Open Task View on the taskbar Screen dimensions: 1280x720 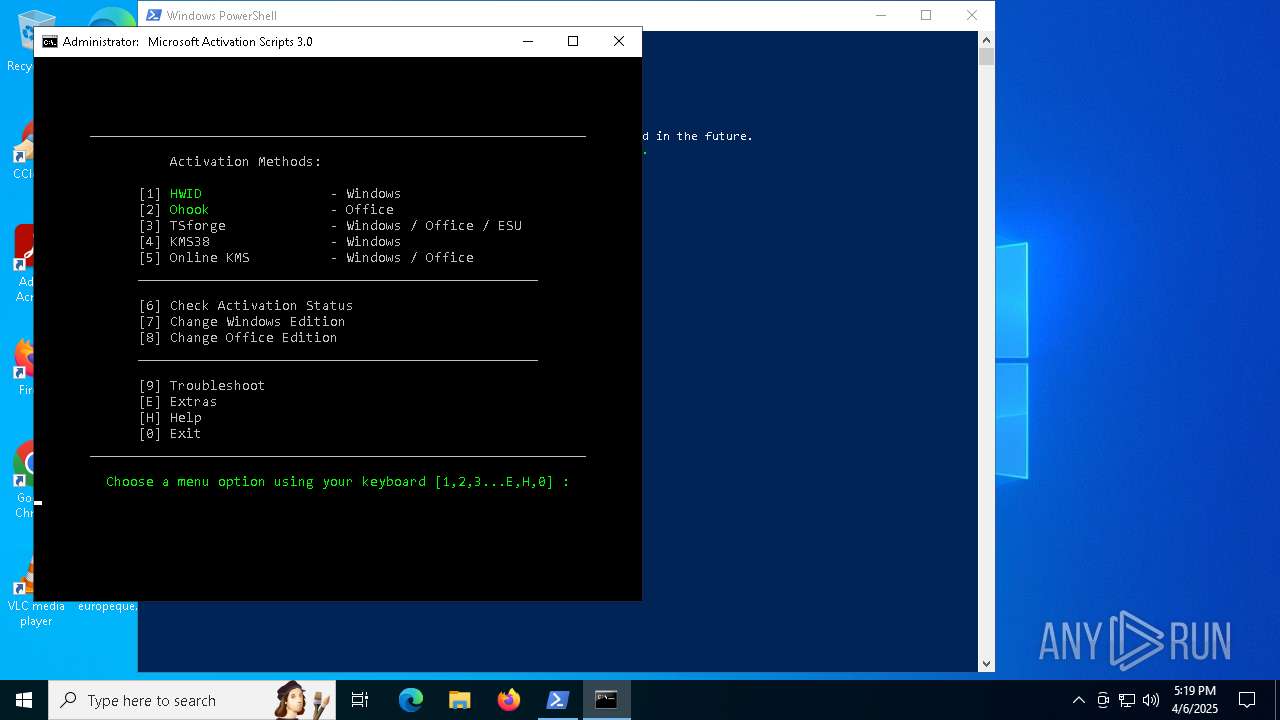(x=360, y=700)
